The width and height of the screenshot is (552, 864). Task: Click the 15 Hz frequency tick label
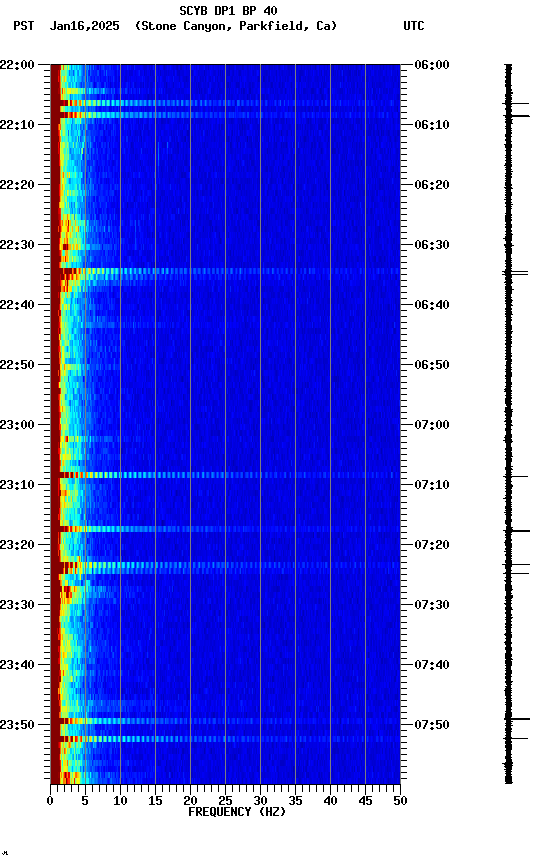coord(155,801)
